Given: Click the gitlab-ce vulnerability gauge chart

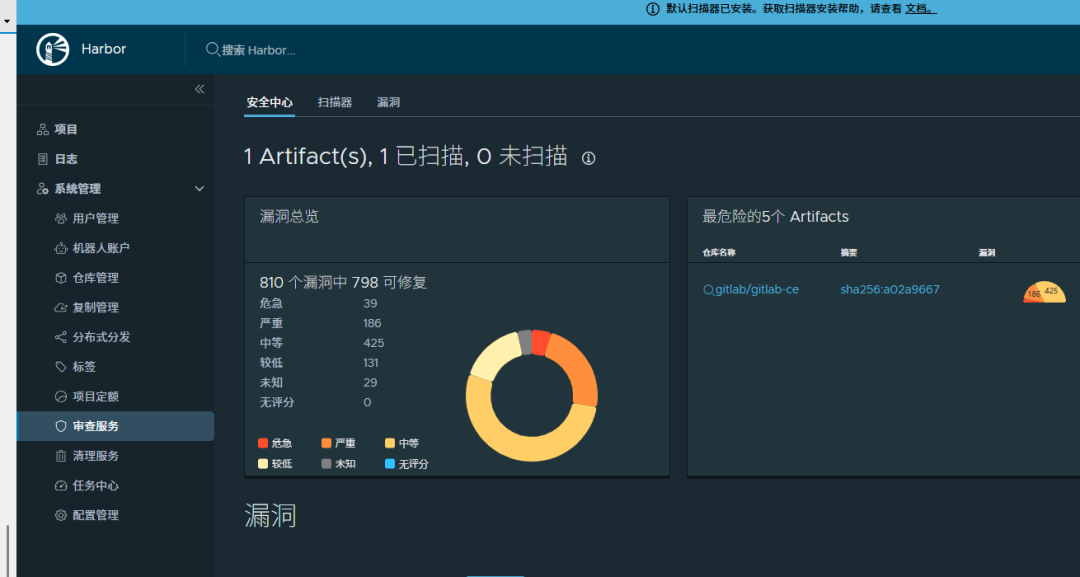Looking at the screenshot, I should [x=1044, y=292].
